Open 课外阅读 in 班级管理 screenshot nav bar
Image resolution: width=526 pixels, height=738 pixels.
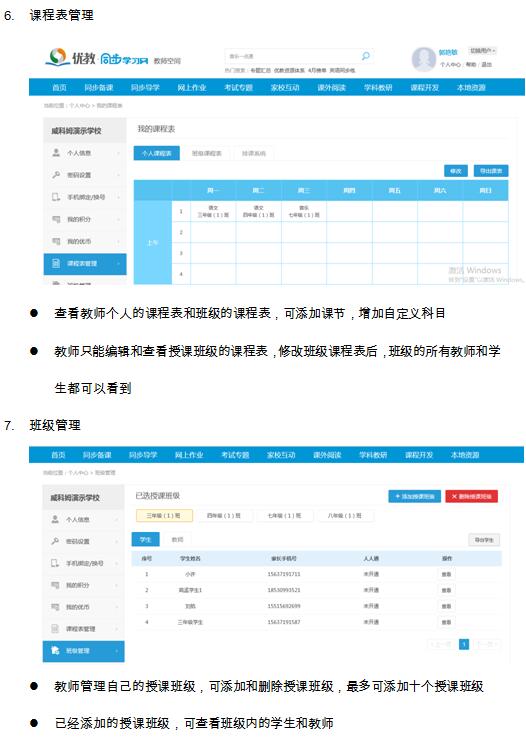pos(327,455)
